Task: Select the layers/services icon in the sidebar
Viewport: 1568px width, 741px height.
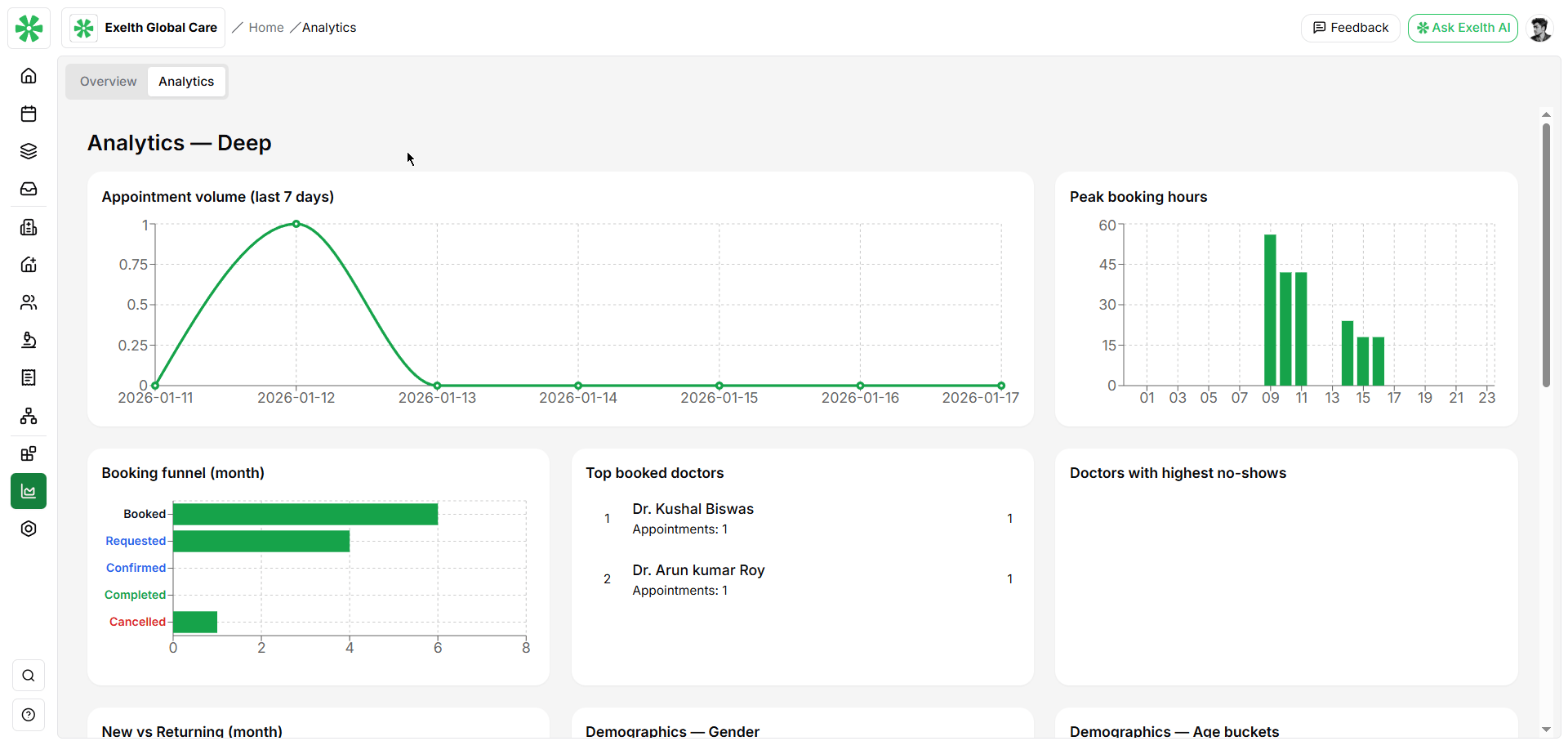Action: (x=29, y=151)
